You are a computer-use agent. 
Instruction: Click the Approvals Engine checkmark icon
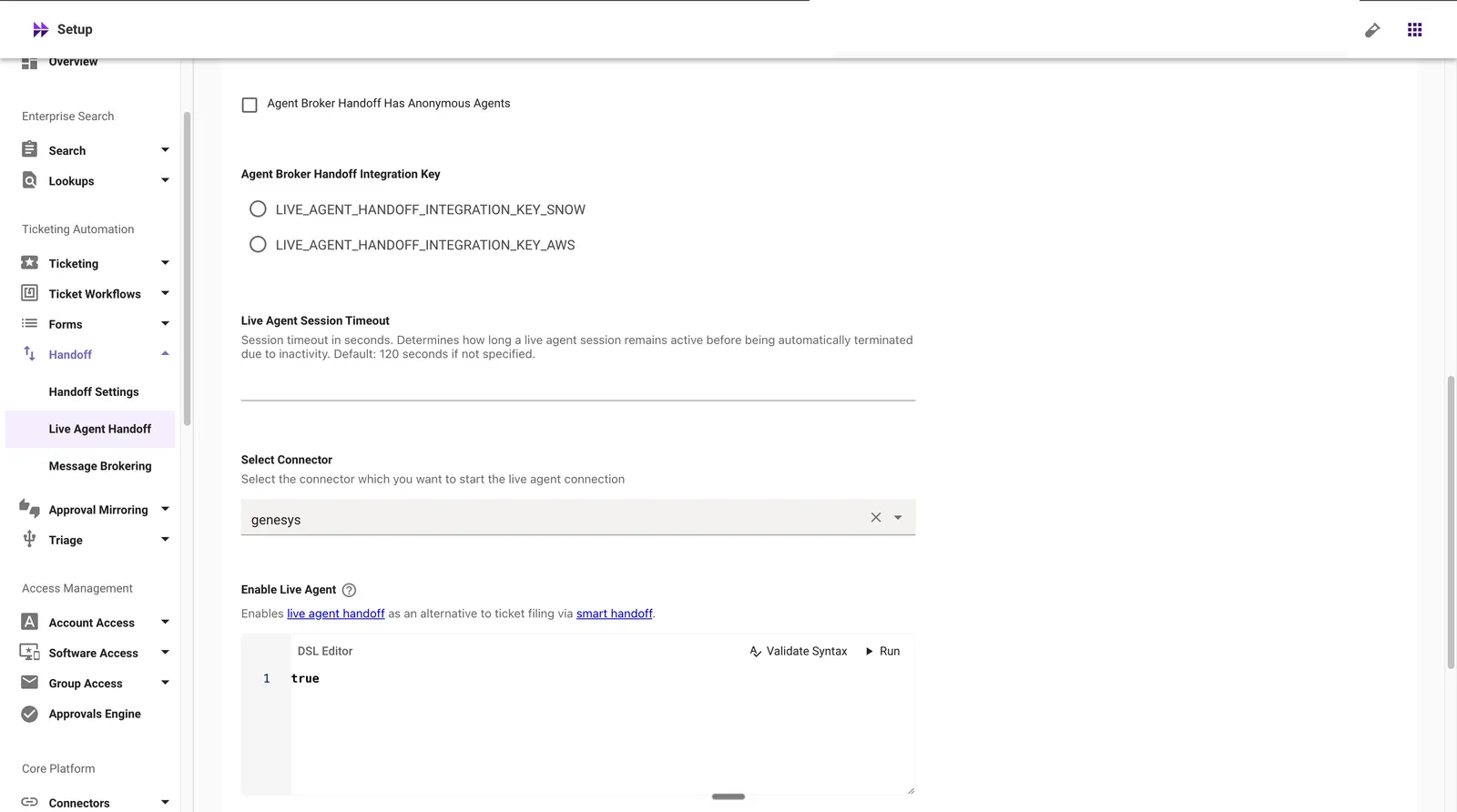click(x=30, y=714)
